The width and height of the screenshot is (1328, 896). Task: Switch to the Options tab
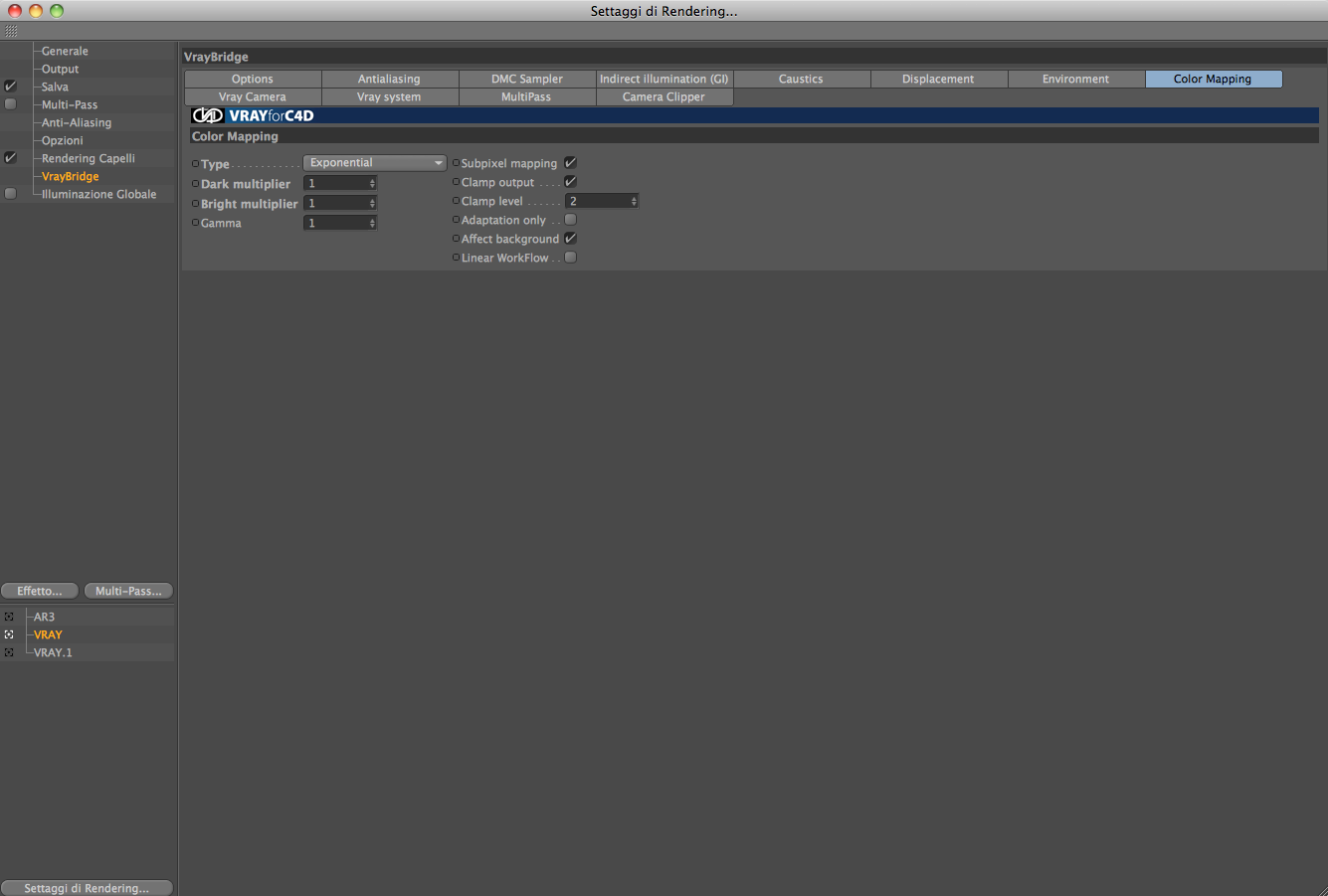253,79
